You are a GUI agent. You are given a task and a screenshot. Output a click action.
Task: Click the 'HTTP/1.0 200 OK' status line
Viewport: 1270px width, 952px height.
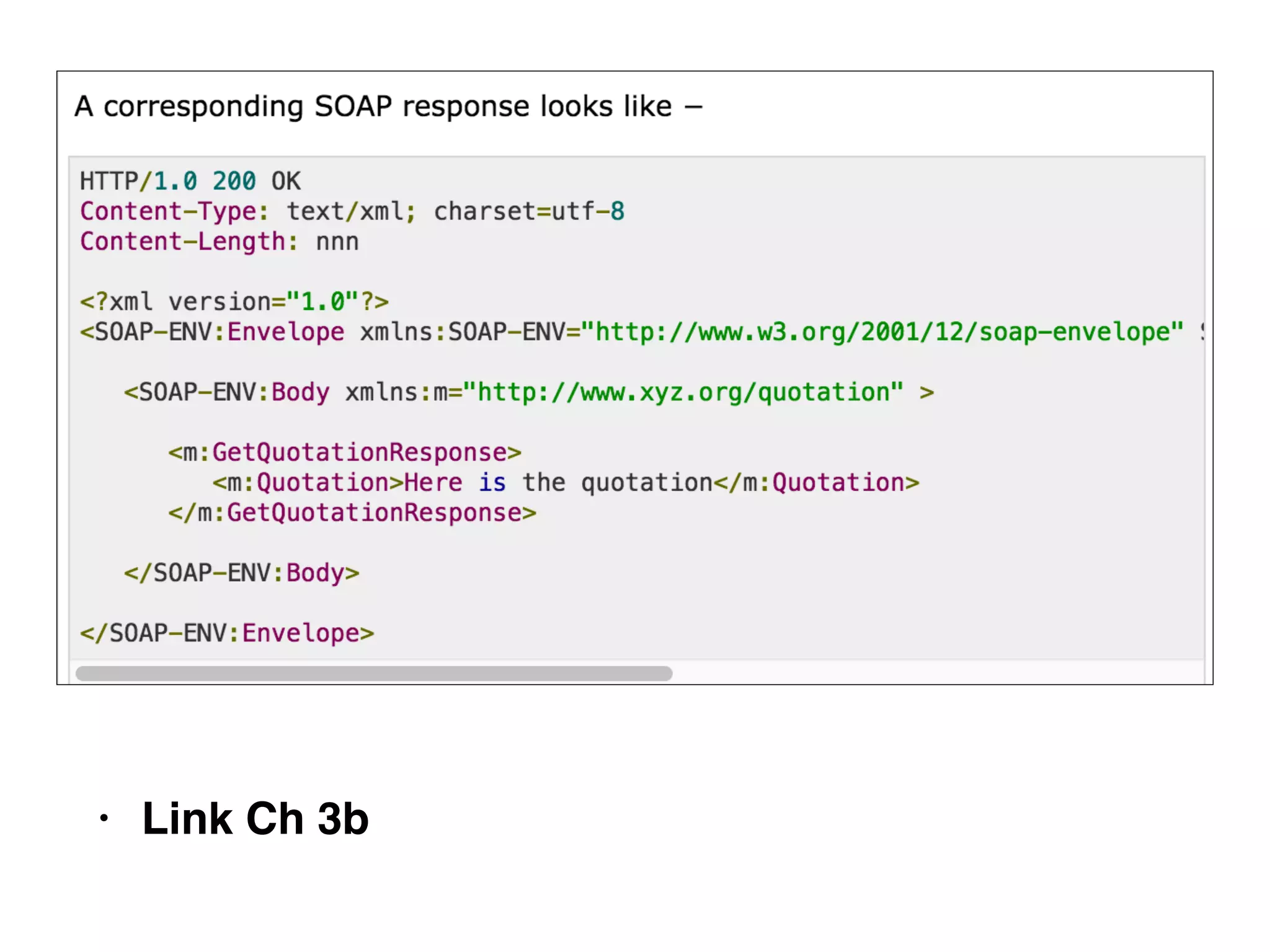[x=190, y=182]
